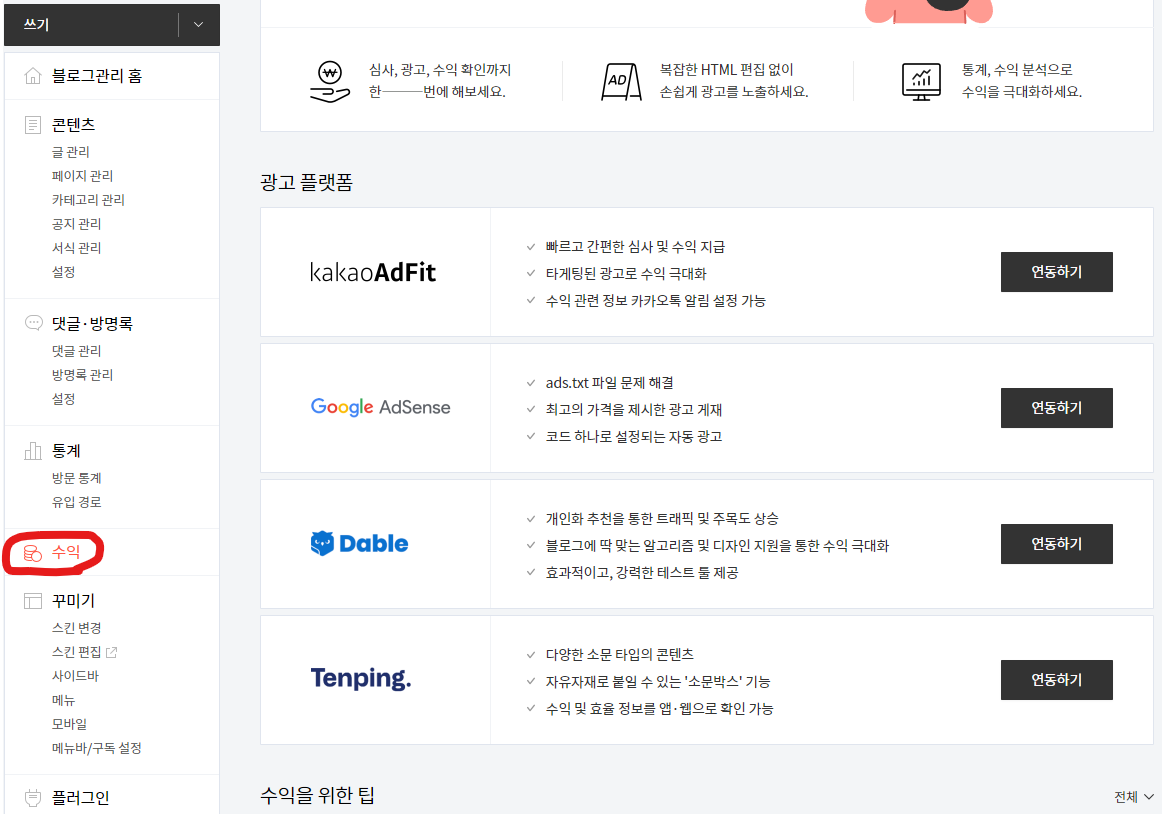Click the 쓰기 write button
Image resolution: width=1162 pixels, height=814 pixels.
[91, 24]
